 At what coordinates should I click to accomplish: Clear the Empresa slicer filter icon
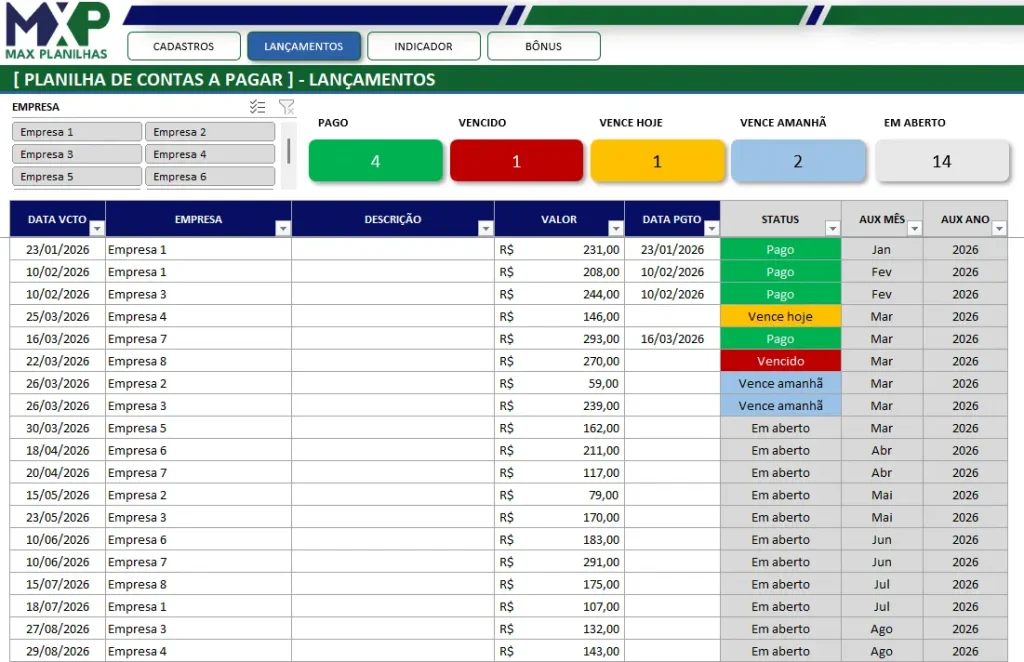[286, 107]
